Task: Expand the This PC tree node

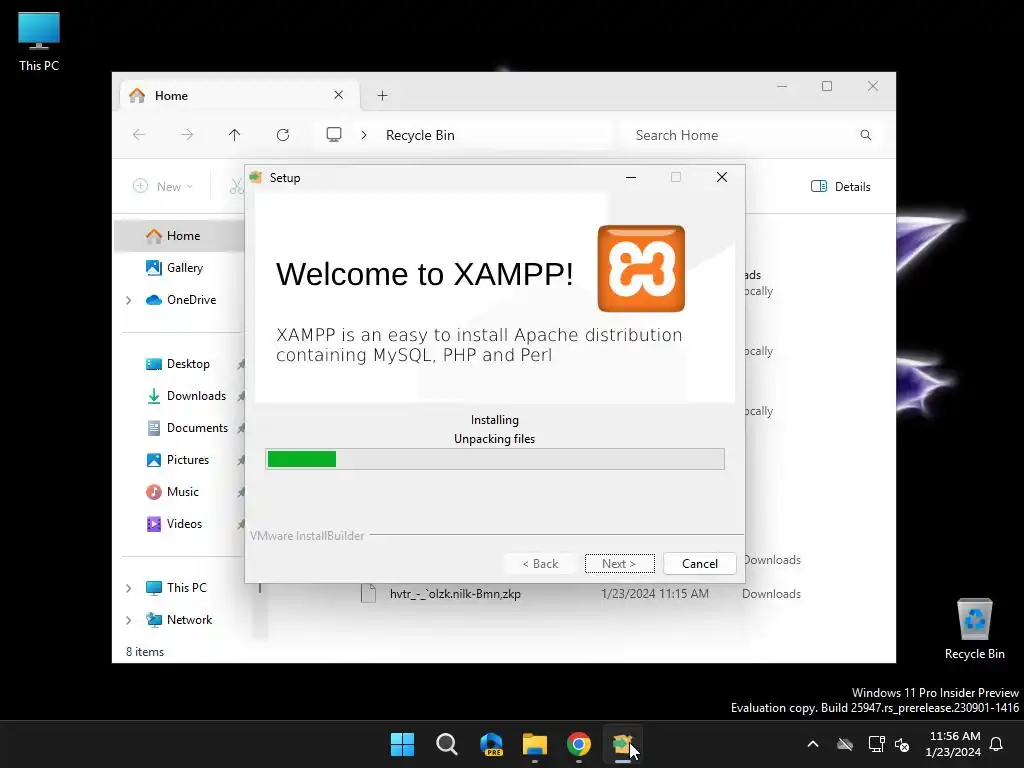Action: 129,588
